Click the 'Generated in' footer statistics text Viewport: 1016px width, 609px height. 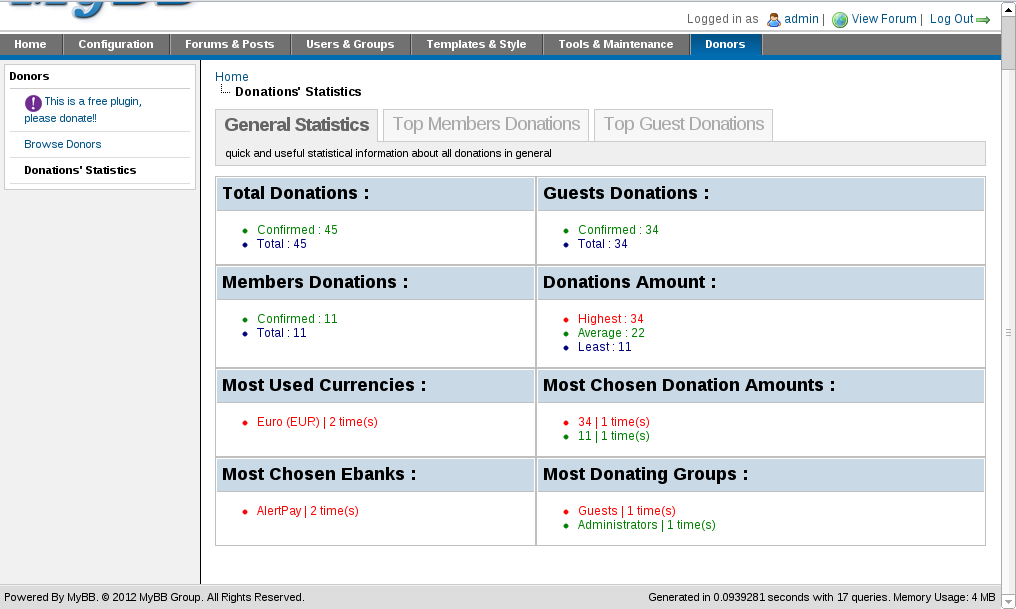(822, 597)
